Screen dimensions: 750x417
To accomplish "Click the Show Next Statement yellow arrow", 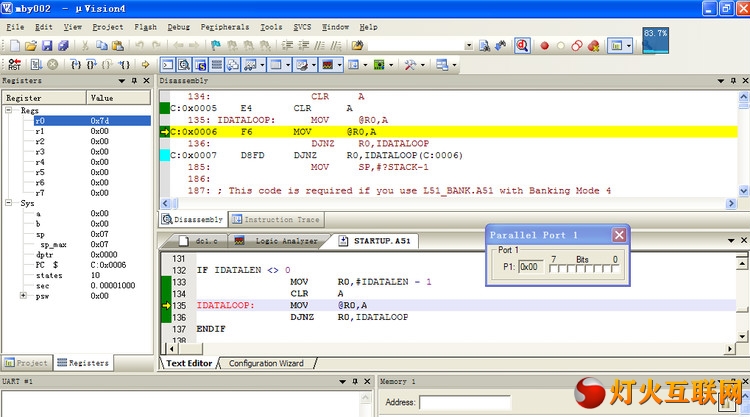I will point(145,65).
